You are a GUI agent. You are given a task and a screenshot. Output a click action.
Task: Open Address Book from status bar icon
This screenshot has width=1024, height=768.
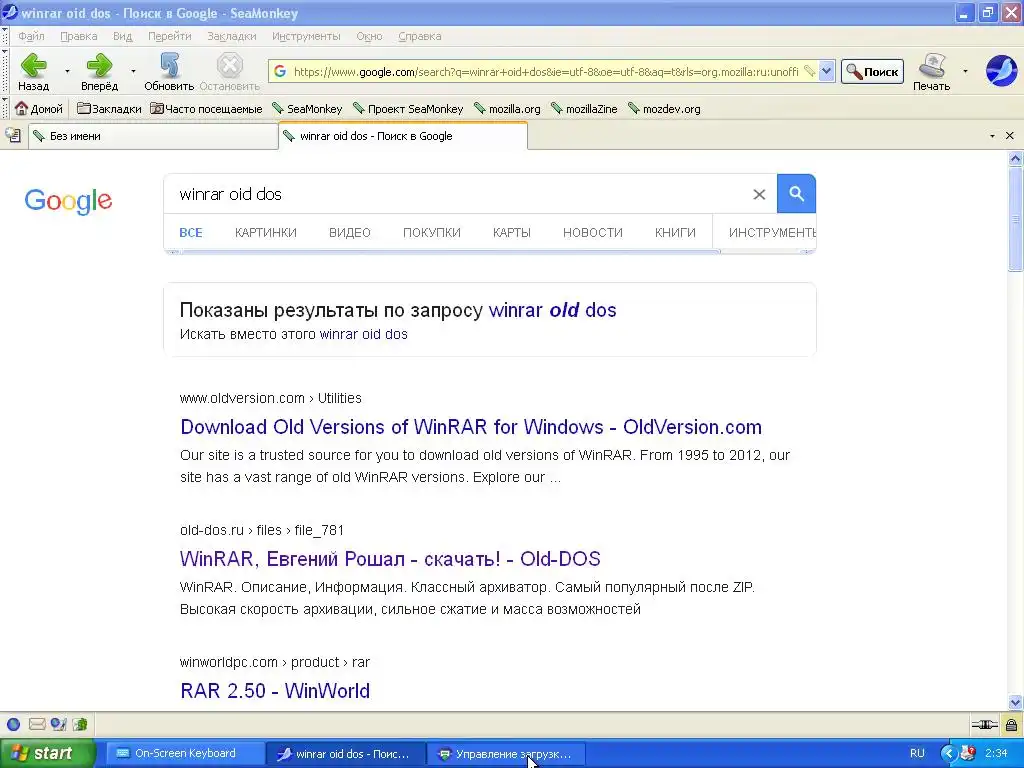pyautogui.click(x=80, y=724)
